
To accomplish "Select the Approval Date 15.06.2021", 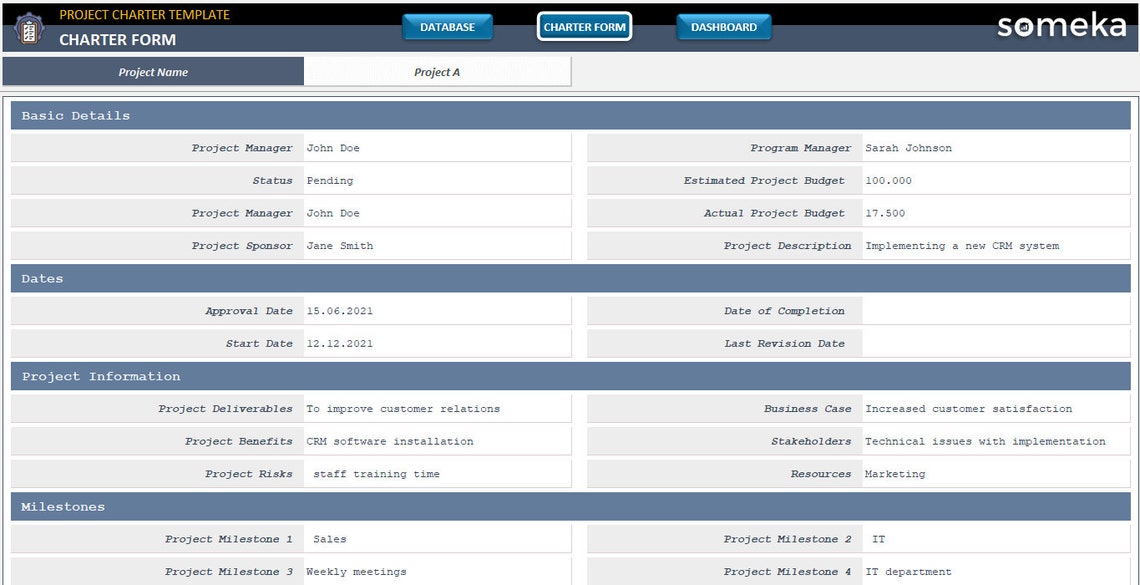I will click(x=435, y=311).
